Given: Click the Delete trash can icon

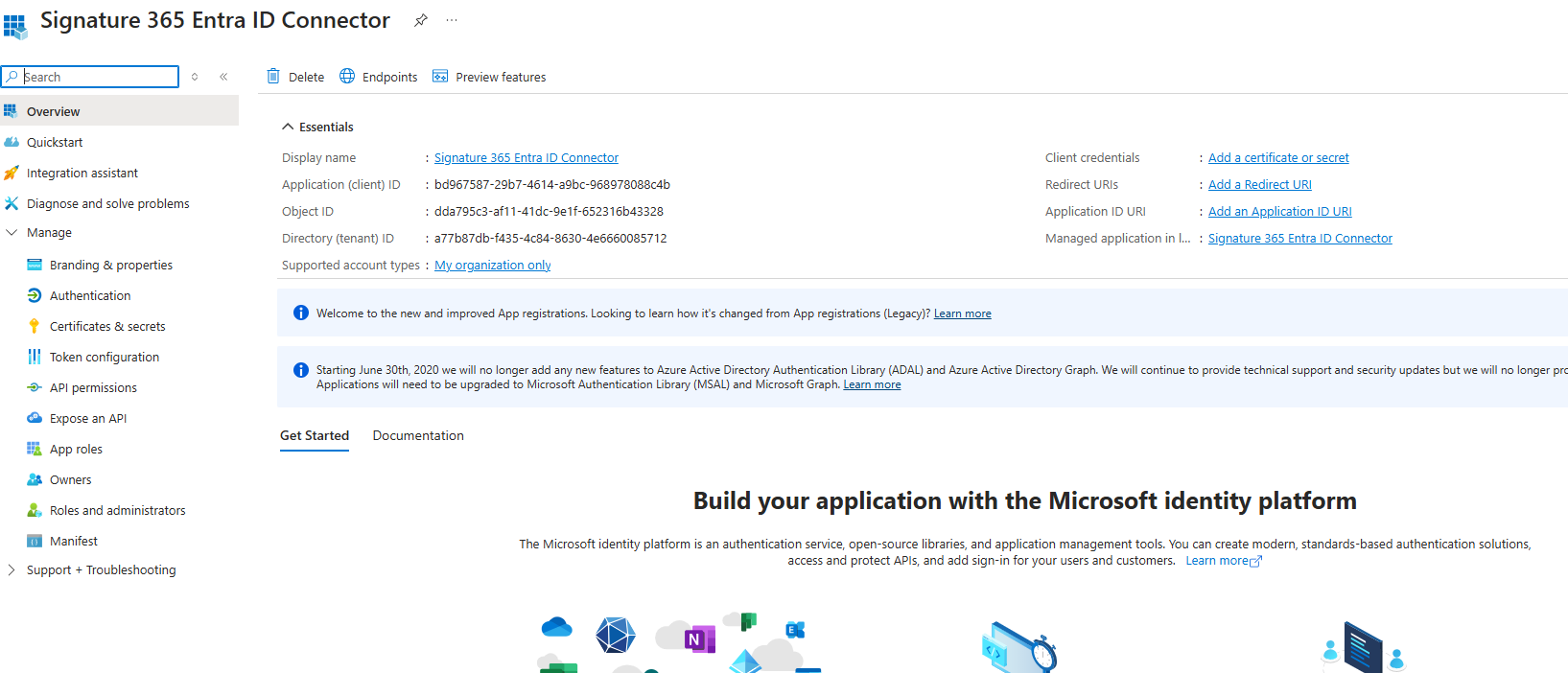Looking at the screenshot, I should [273, 76].
